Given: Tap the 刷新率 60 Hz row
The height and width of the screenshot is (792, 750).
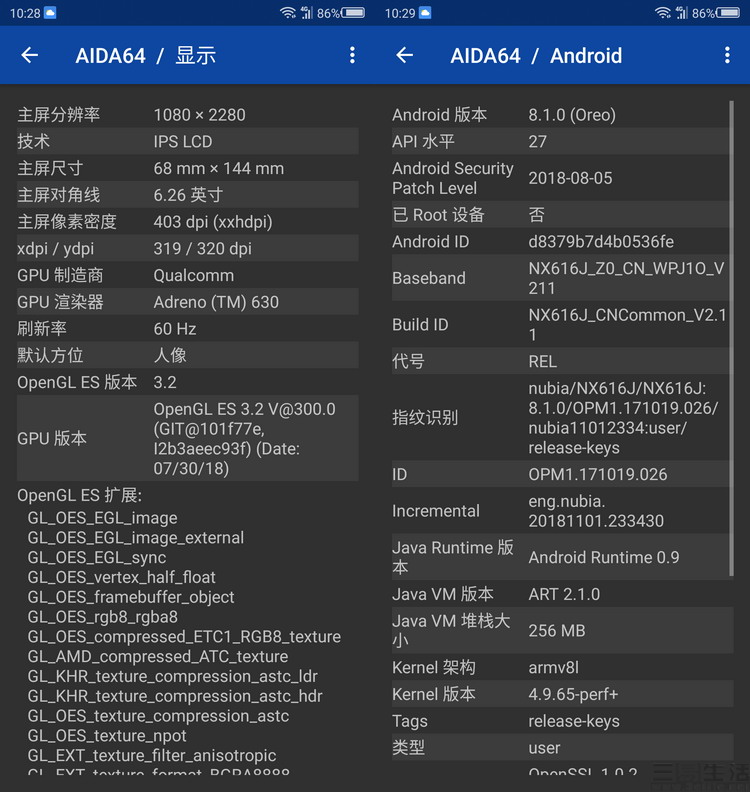Looking at the screenshot, I should point(187,329).
